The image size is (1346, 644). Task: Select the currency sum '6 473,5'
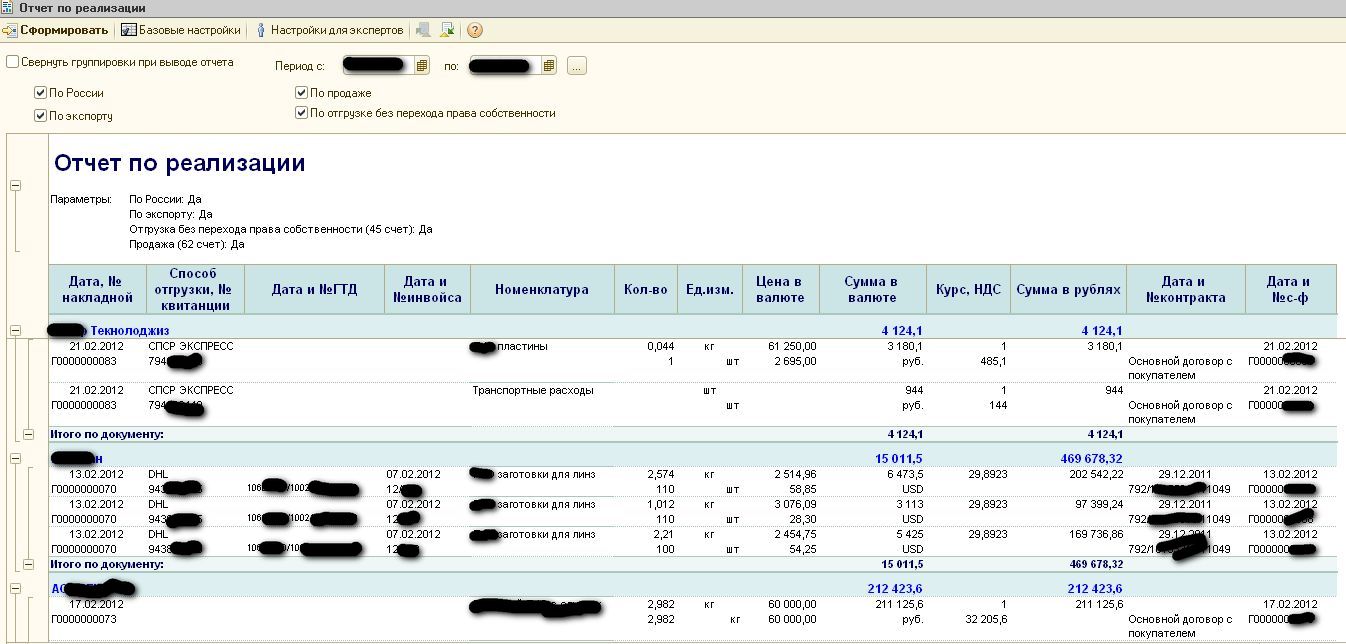click(x=903, y=474)
